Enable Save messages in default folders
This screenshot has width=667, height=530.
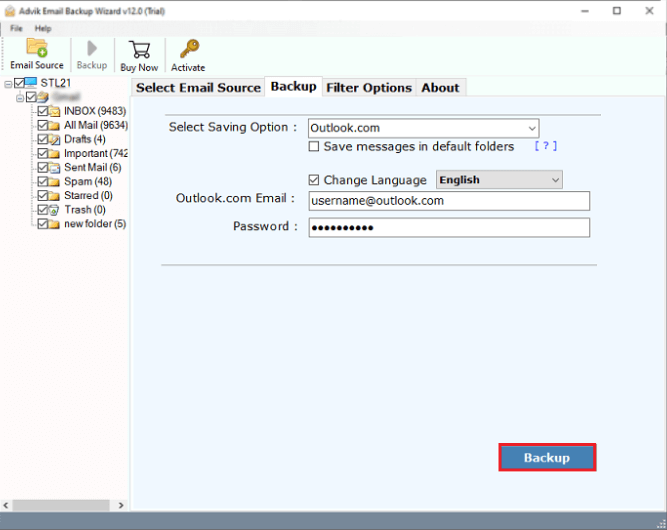point(314,146)
